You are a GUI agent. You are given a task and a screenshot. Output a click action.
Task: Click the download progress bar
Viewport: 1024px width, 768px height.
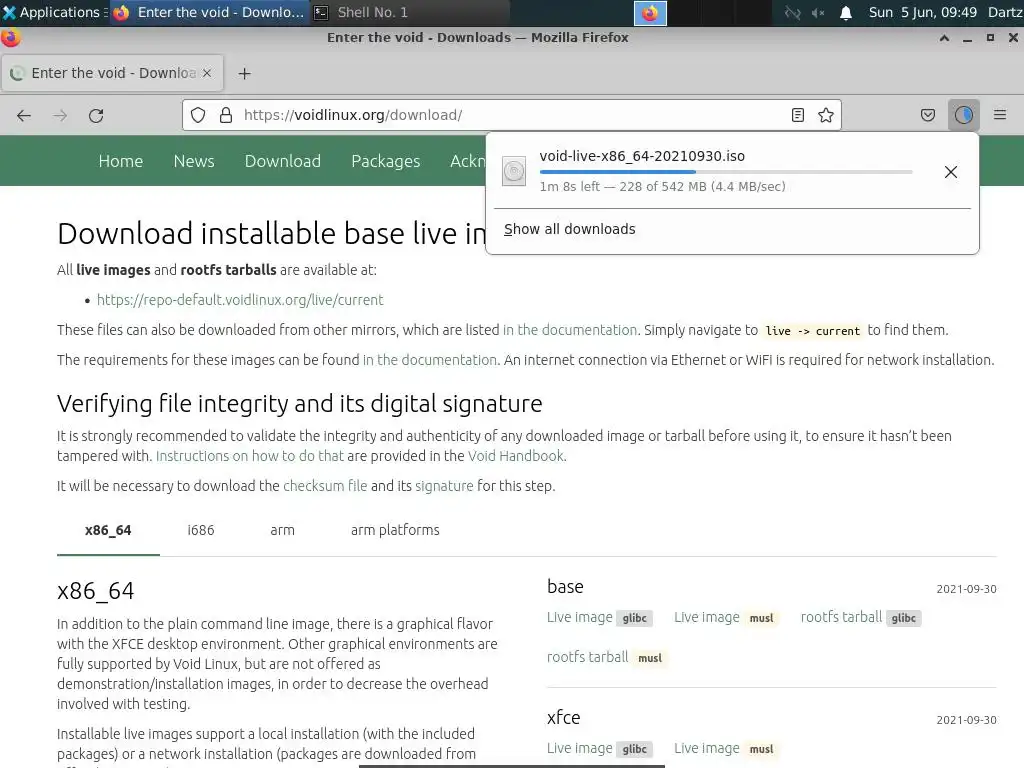tap(726, 172)
